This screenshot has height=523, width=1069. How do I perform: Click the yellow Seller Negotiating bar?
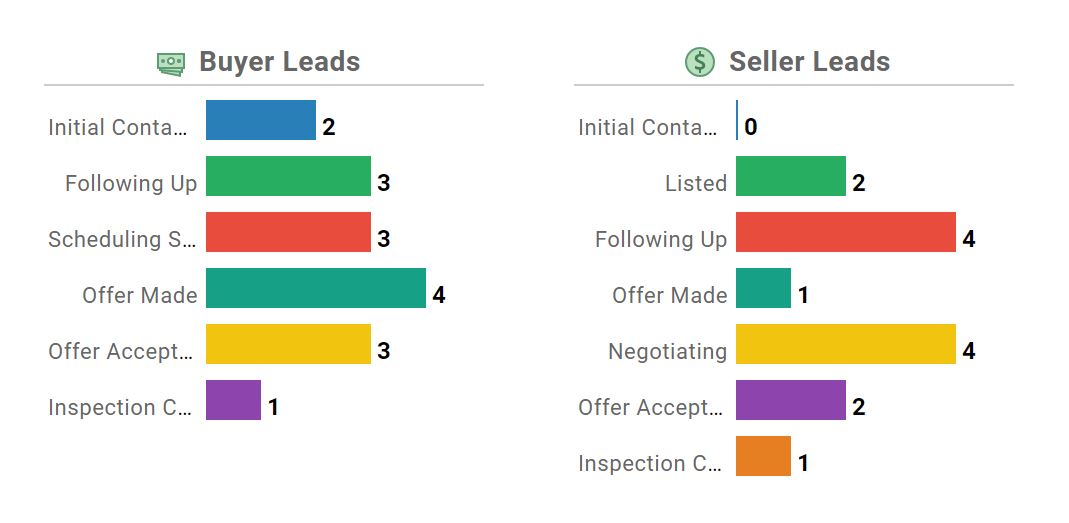pyautogui.click(x=845, y=344)
